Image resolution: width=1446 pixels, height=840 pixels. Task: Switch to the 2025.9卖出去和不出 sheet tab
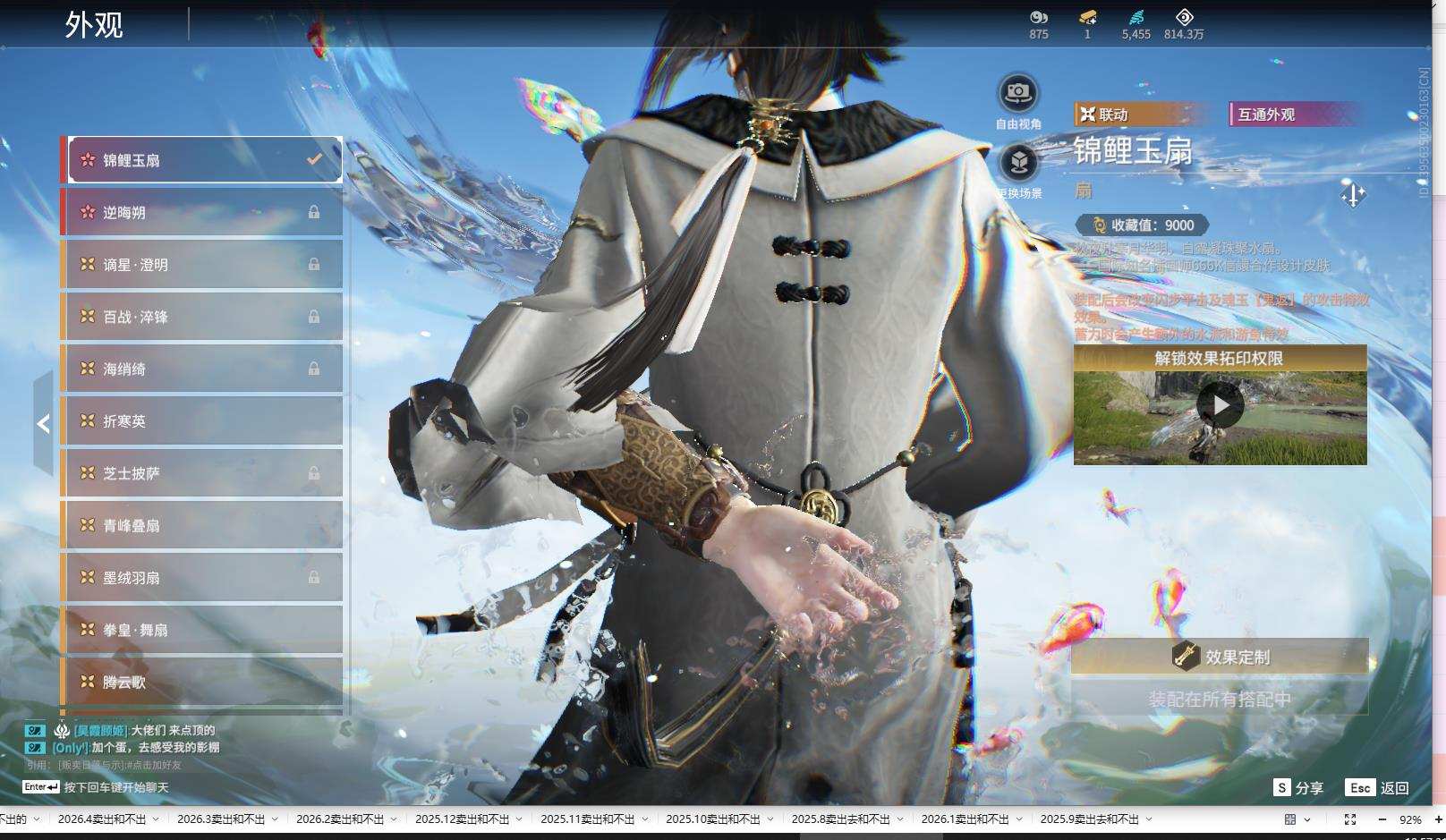pos(1090,819)
